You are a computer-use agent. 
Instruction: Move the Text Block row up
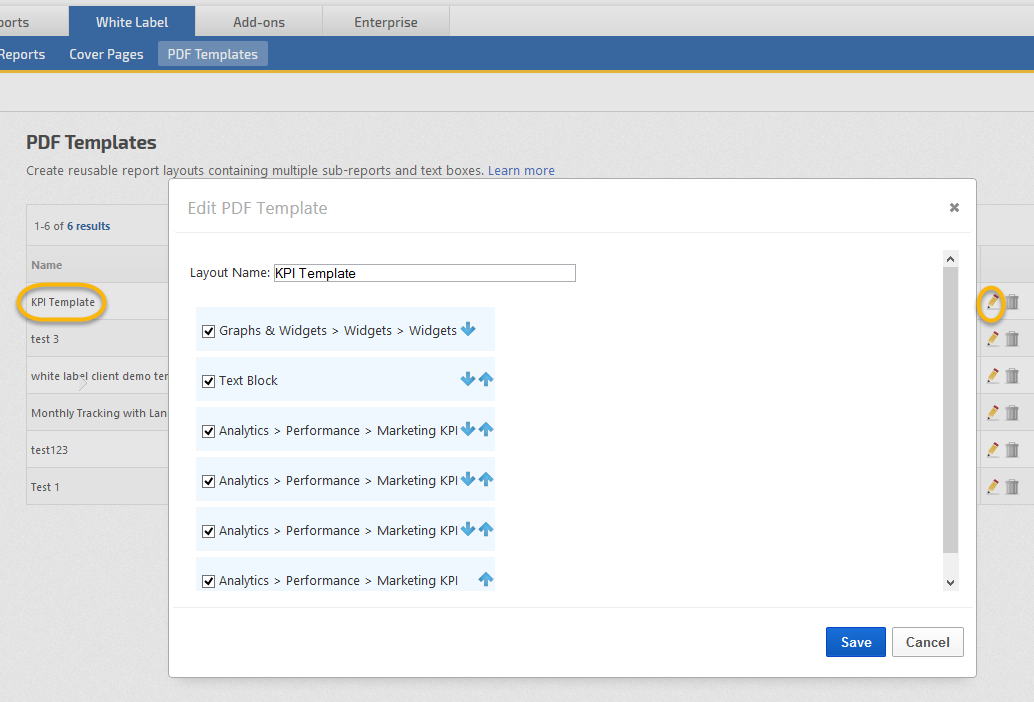tap(486, 380)
